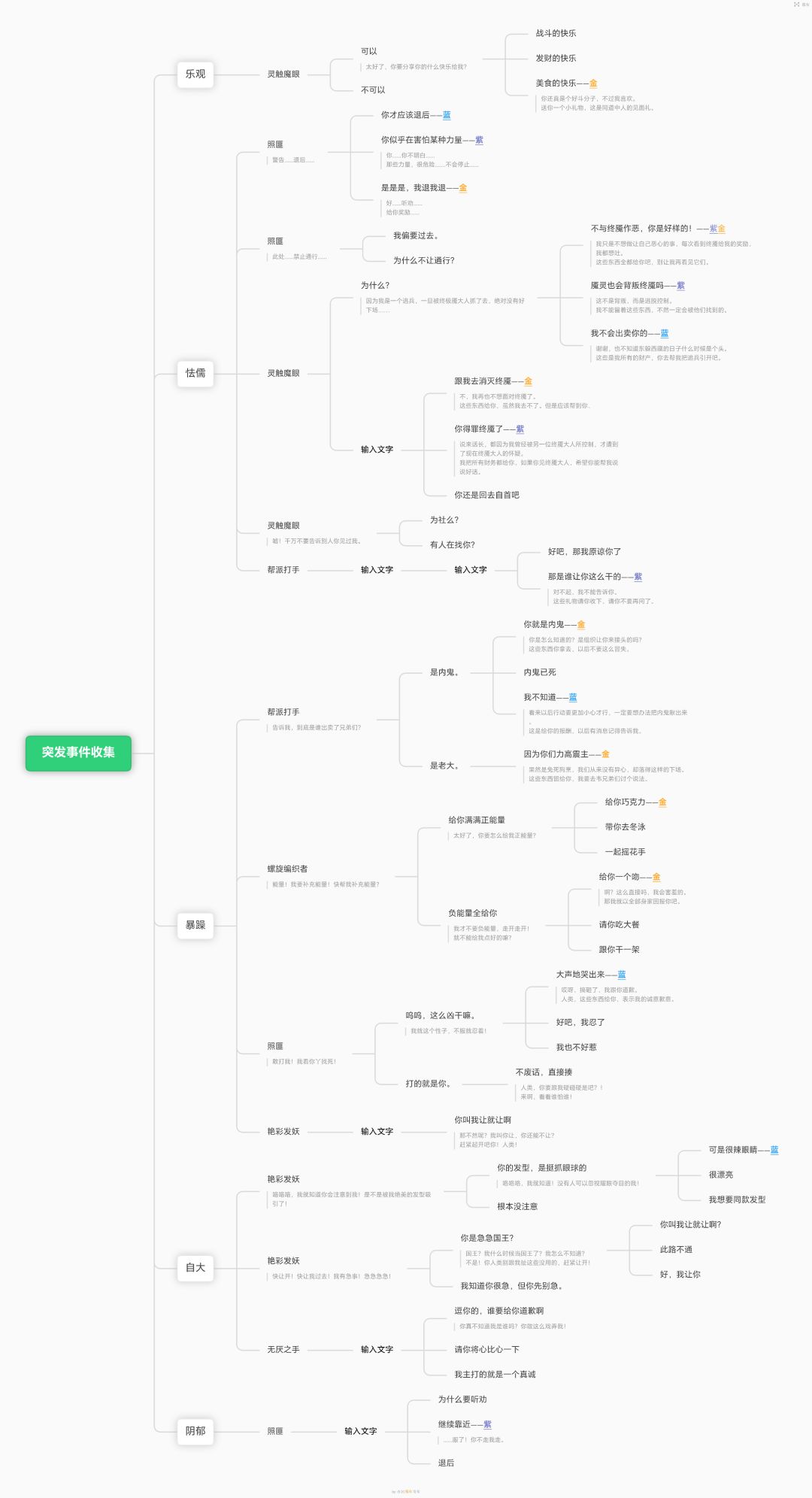Click the 金 link beside 跟我去消灭终魇
Image resolution: width=812 pixels, height=1498 pixels.
[x=528, y=382]
